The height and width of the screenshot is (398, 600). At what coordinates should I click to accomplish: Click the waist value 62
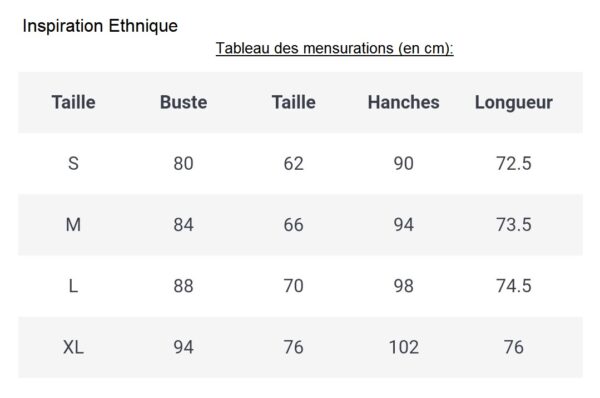(x=293, y=163)
